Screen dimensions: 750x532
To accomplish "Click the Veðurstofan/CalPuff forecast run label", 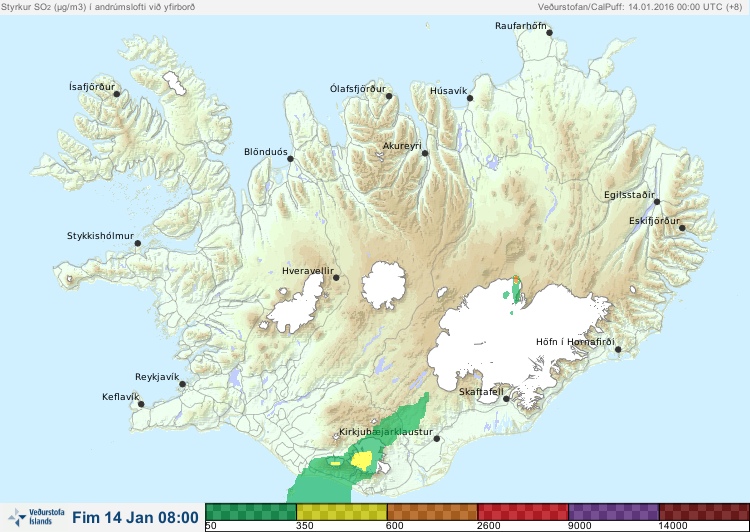I will pyautogui.click(x=640, y=7).
